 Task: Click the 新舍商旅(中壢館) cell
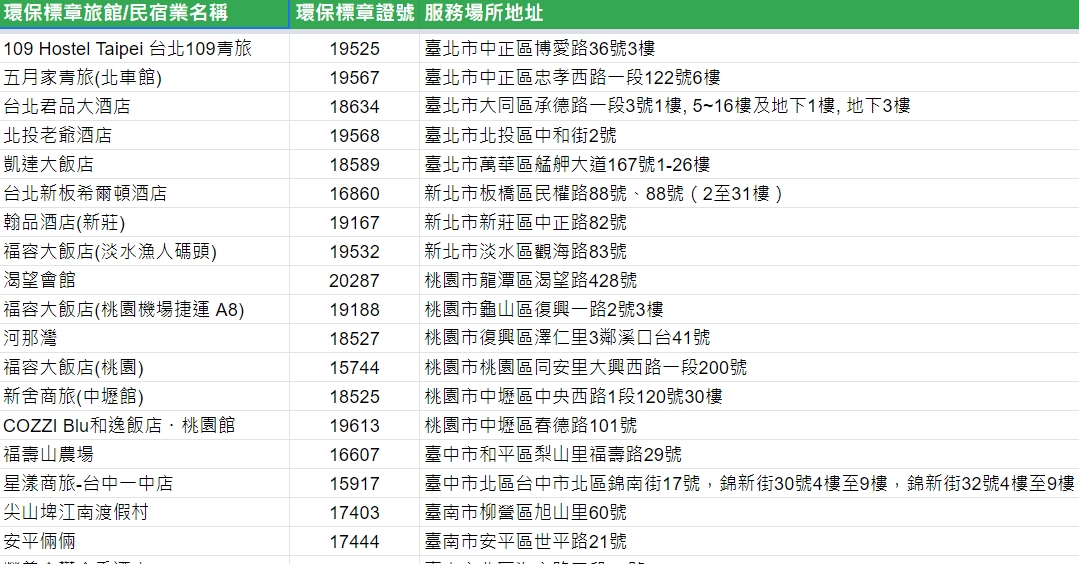[x=145, y=396]
